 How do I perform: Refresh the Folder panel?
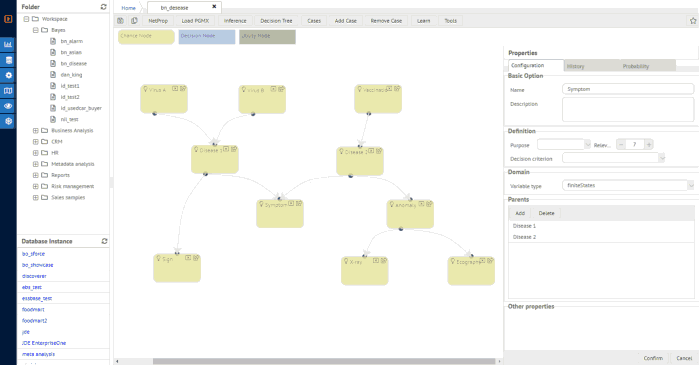coord(104,7)
